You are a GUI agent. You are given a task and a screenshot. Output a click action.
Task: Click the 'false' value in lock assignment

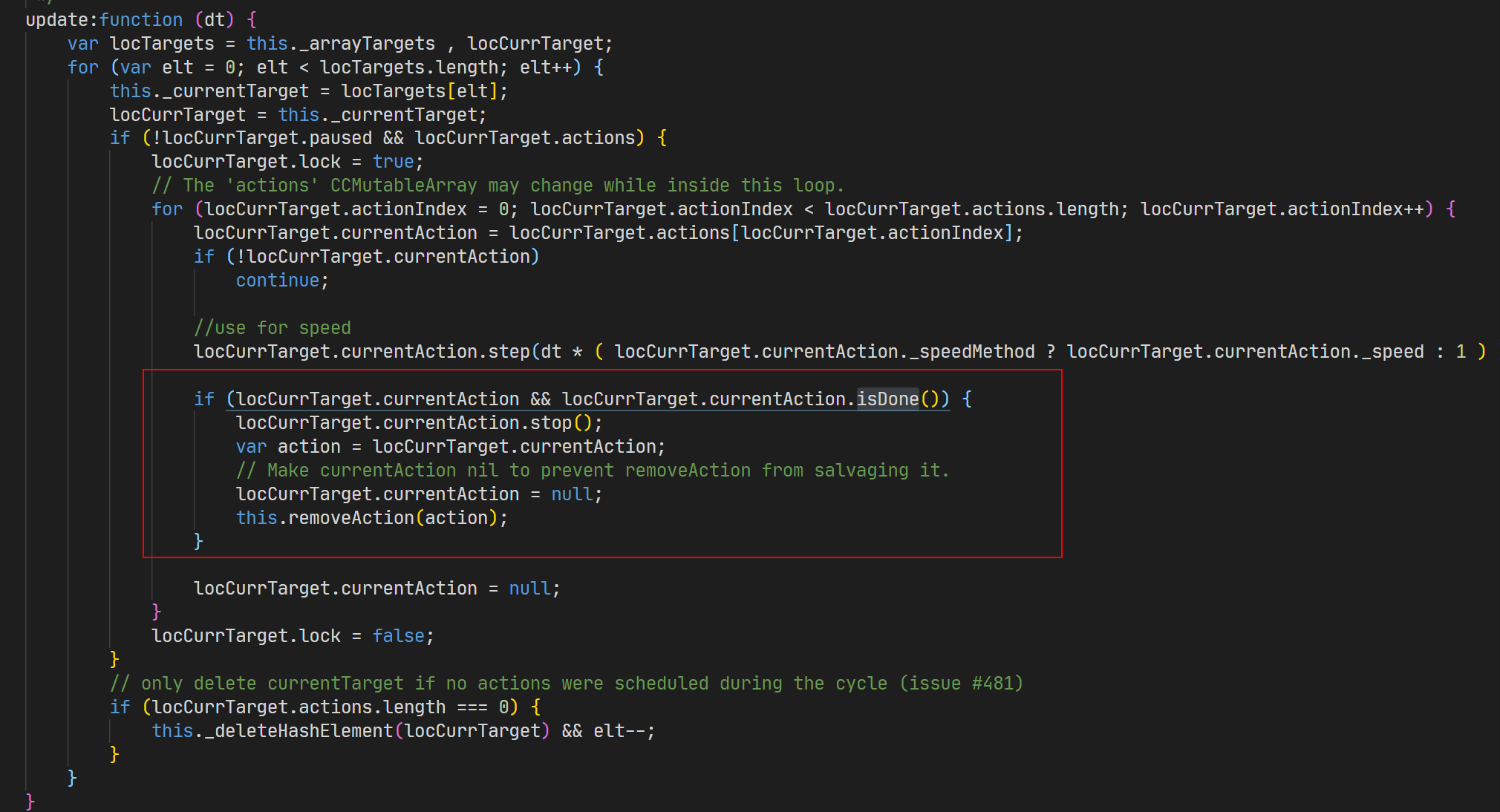coord(398,636)
